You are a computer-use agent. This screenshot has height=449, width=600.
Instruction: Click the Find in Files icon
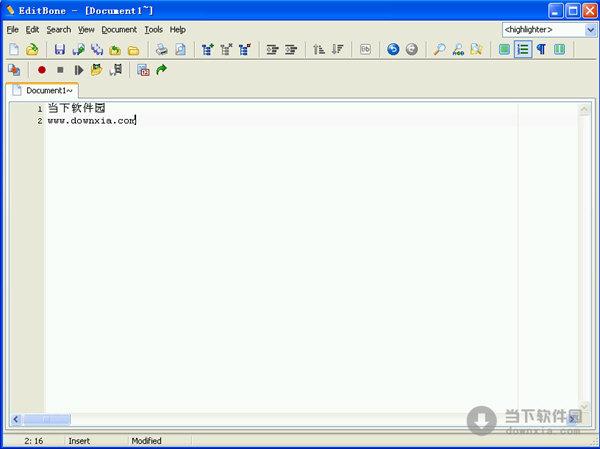tap(476, 49)
